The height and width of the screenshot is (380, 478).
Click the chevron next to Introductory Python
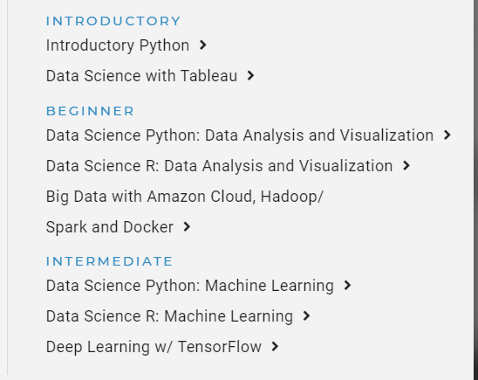[203, 45]
